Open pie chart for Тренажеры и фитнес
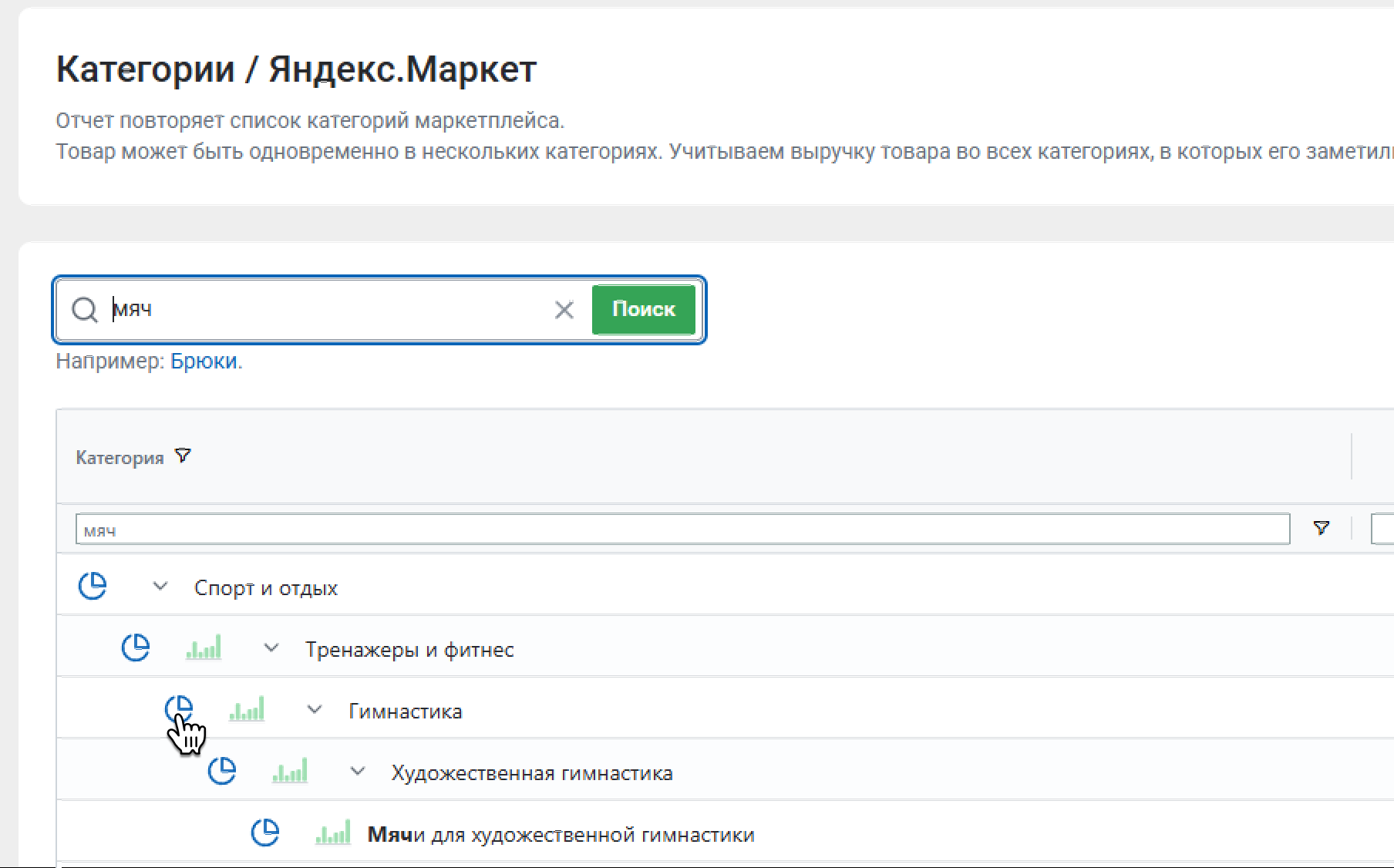The image size is (1394, 868). tap(136, 648)
